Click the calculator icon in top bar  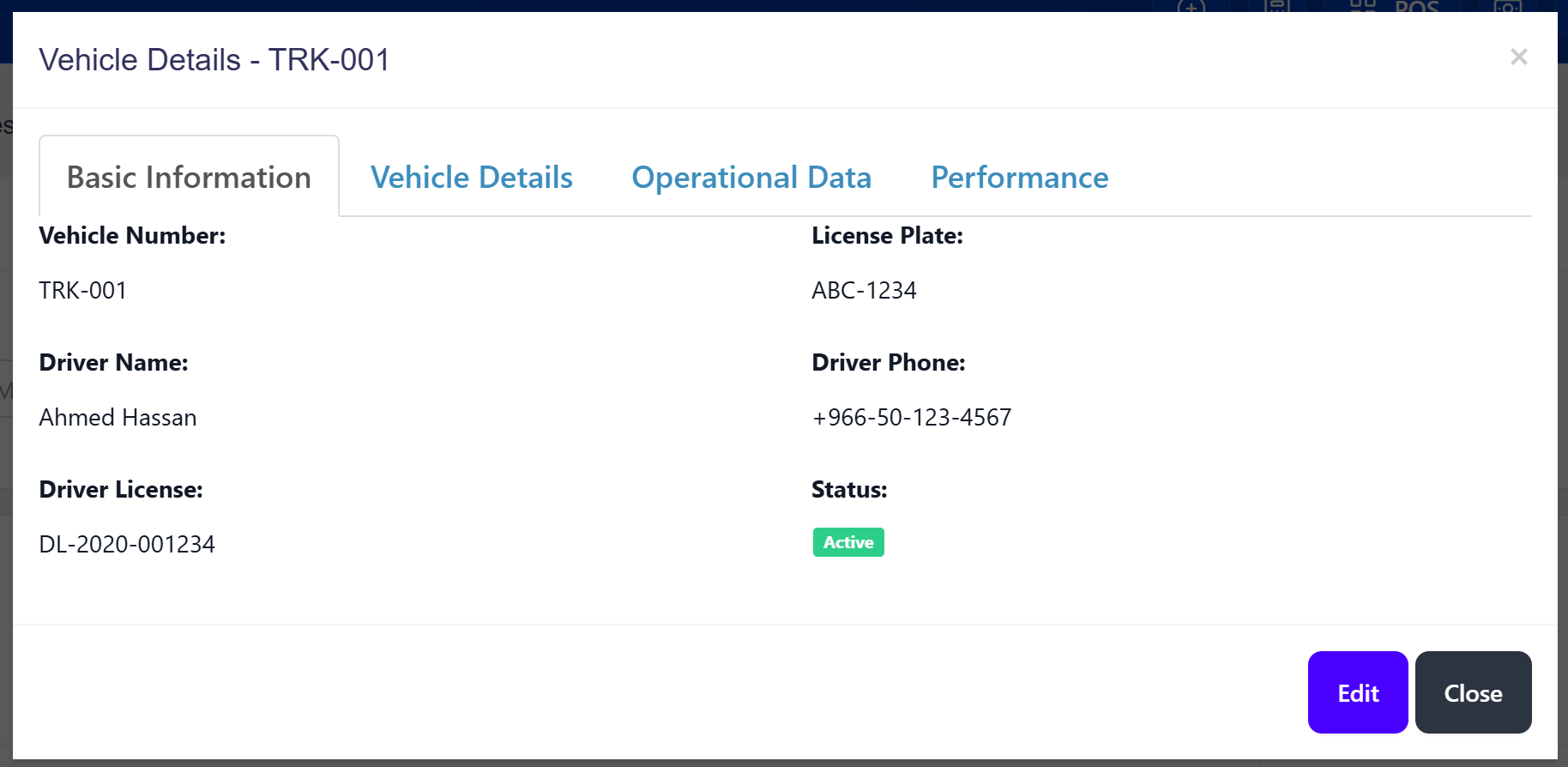(1276, 6)
